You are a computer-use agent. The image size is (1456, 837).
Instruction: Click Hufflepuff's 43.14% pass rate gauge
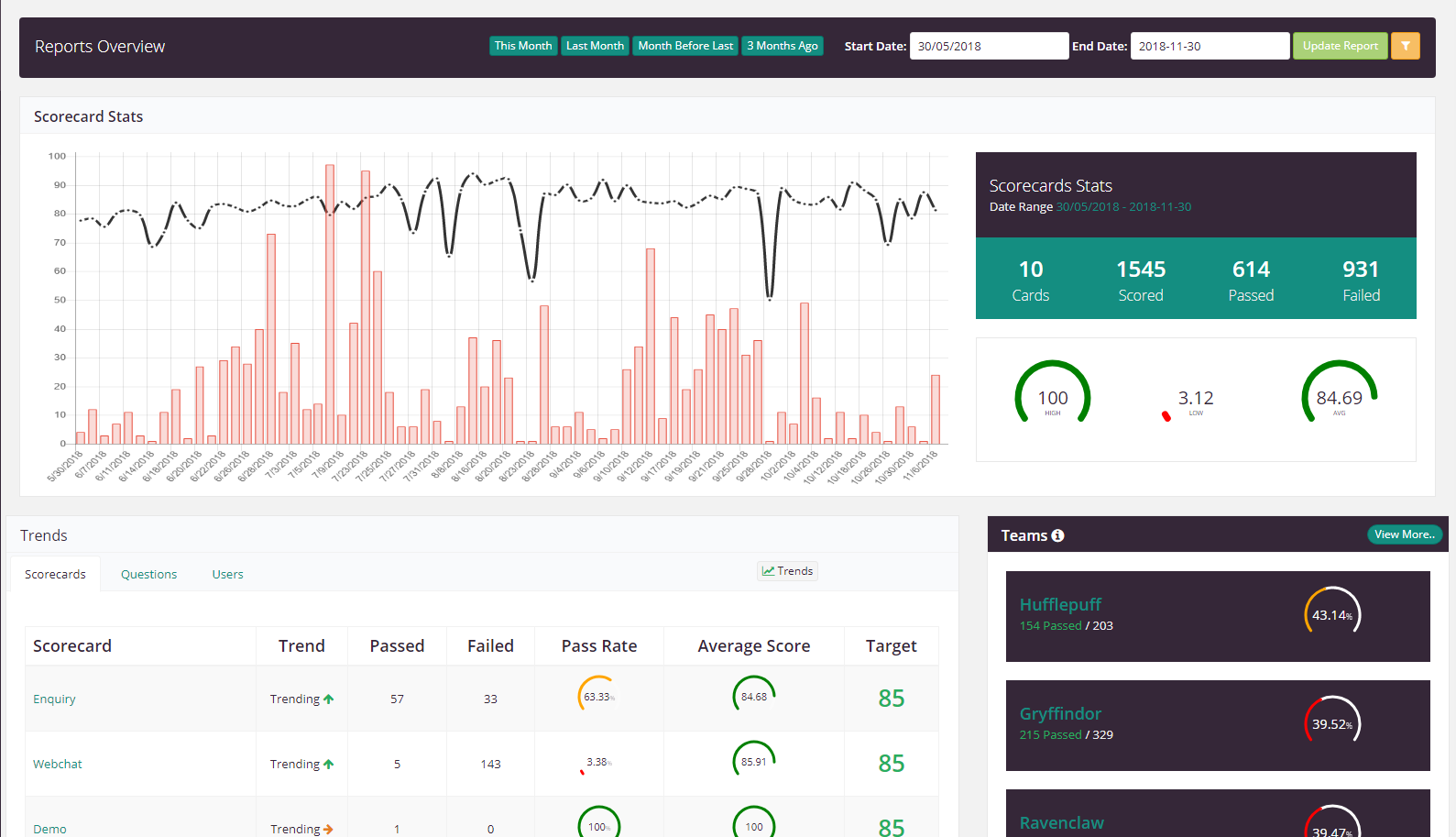1331,615
